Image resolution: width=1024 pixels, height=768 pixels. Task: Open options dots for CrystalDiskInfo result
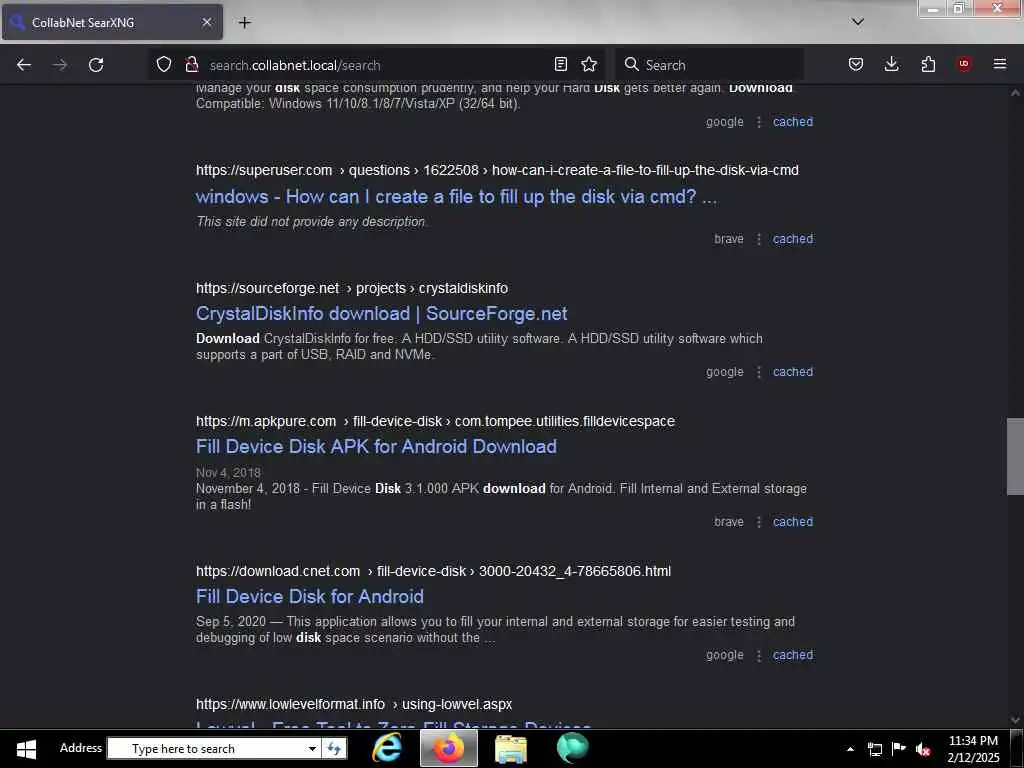pos(759,372)
